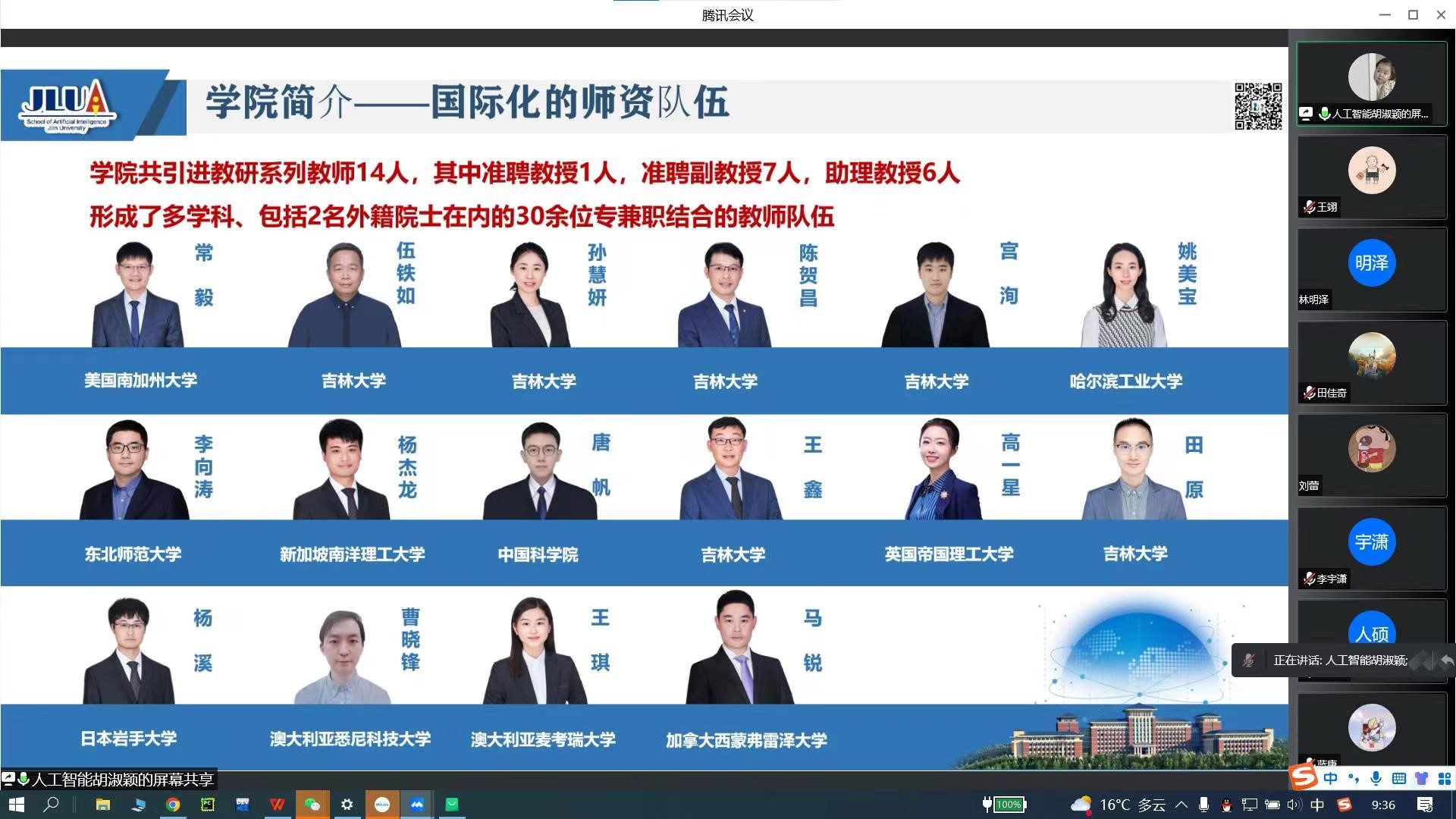Open Sogou skin shirt icon
1456x819 pixels.
point(1422,779)
